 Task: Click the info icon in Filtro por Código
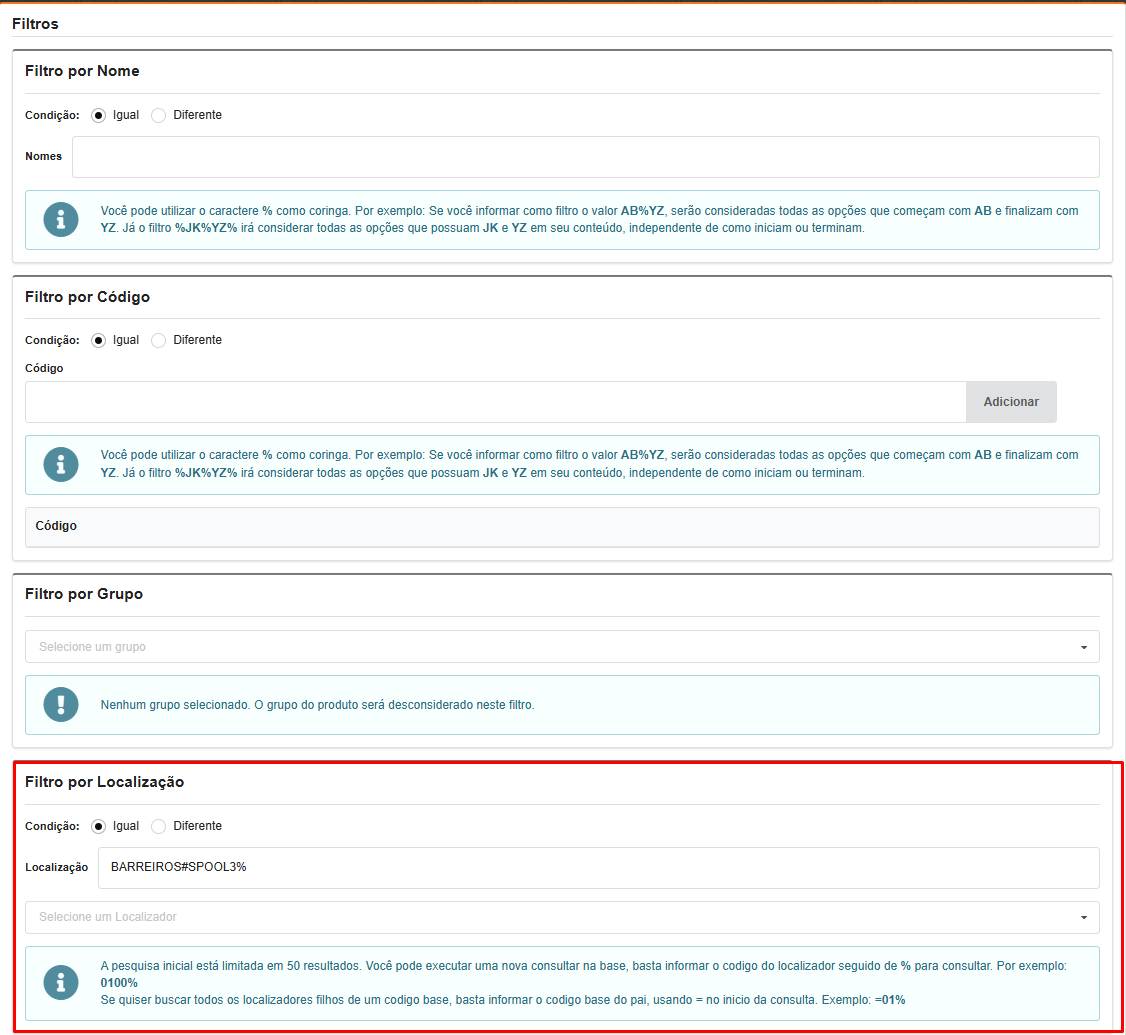(61, 464)
